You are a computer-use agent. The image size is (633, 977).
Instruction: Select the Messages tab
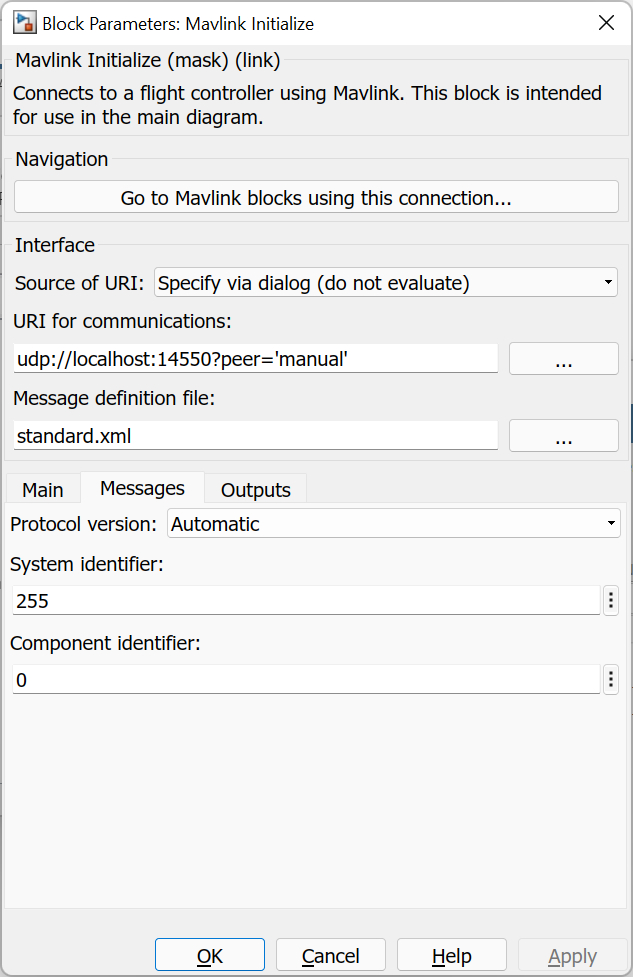click(141, 488)
